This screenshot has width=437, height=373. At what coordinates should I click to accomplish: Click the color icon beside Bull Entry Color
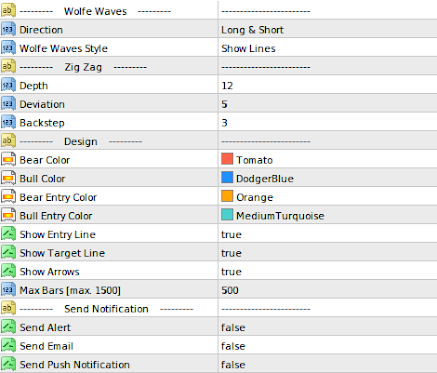click(x=8, y=215)
